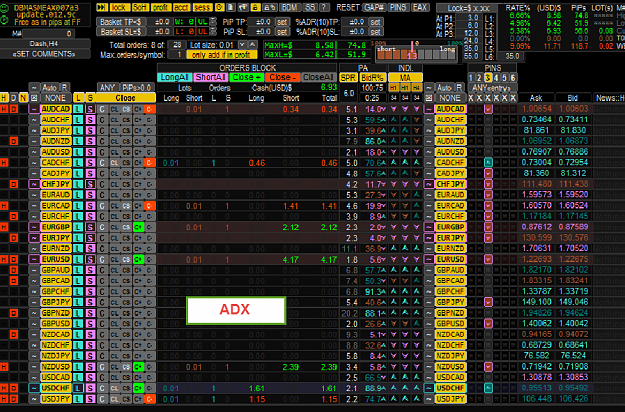Toggle the H flag on CADCHF row

click(x=4, y=163)
